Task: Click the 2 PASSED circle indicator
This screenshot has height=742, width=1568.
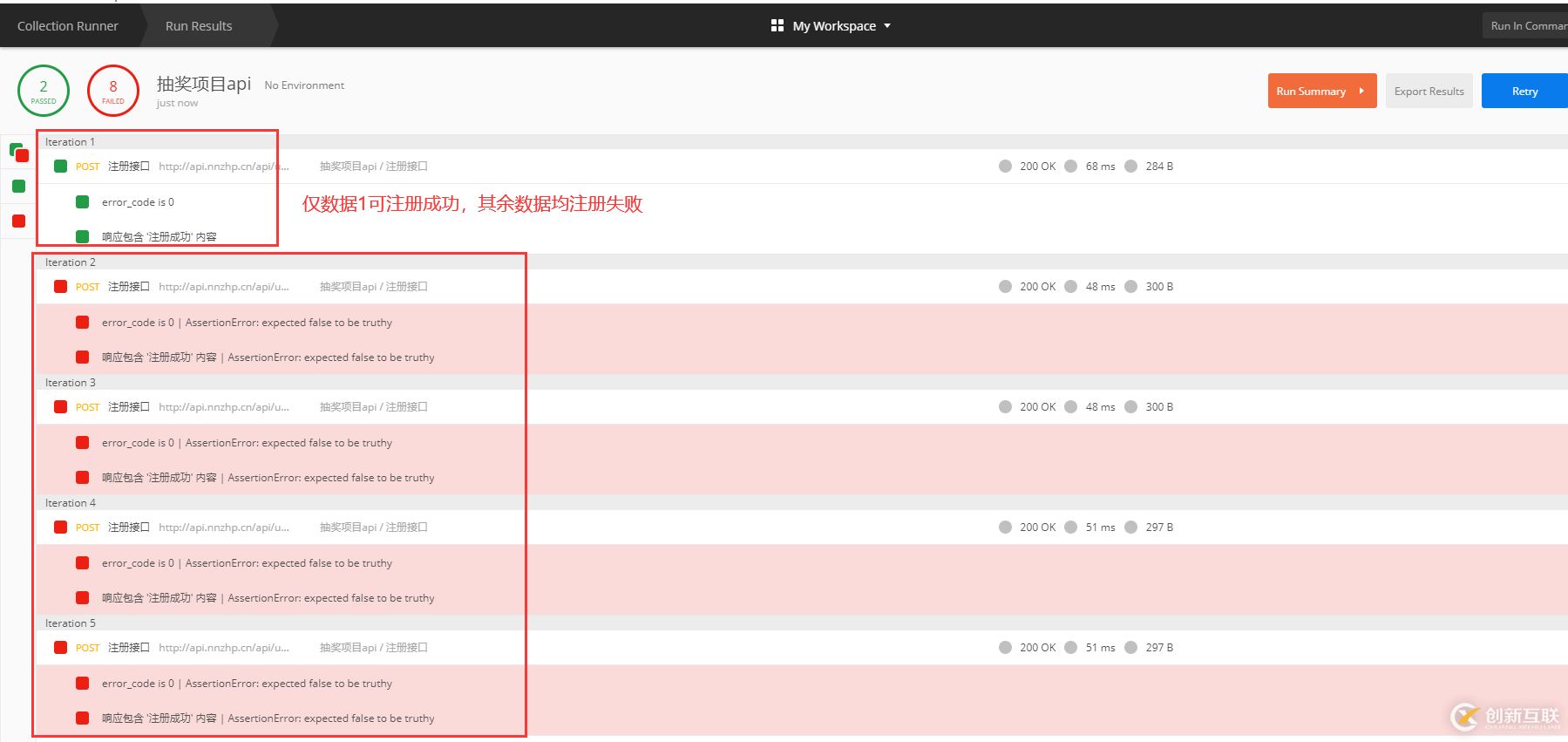Action: click(44, 91)
